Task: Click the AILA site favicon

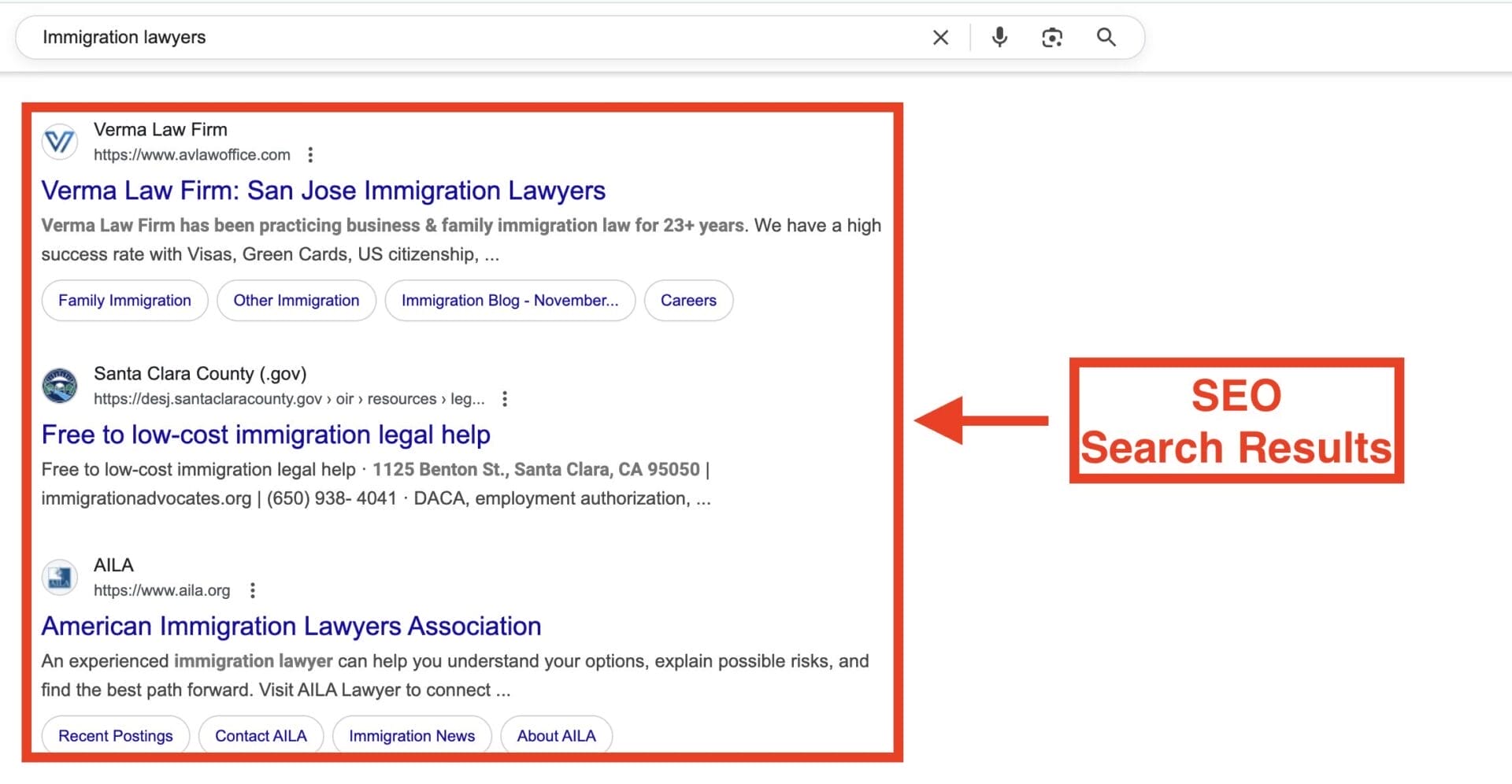Action: pos(59,577)
